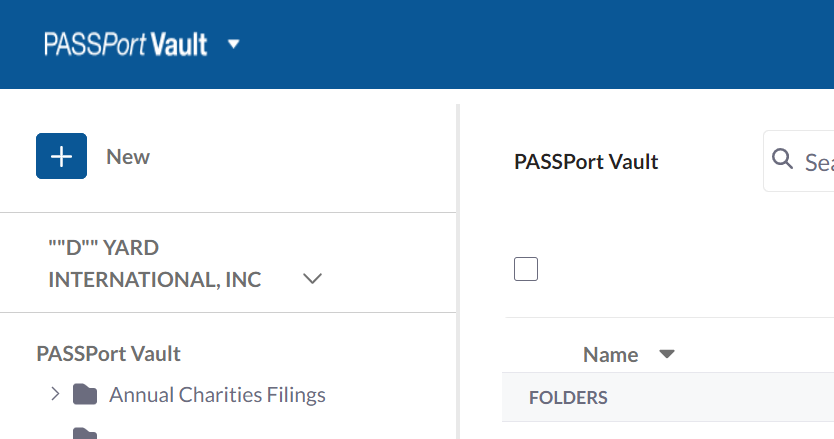Open the dropdown caret beside the PASSPort Vault logo
Image resolution: width=834 pixels, height=439 pixels.
pyautogui.click(x=234, y=44)
